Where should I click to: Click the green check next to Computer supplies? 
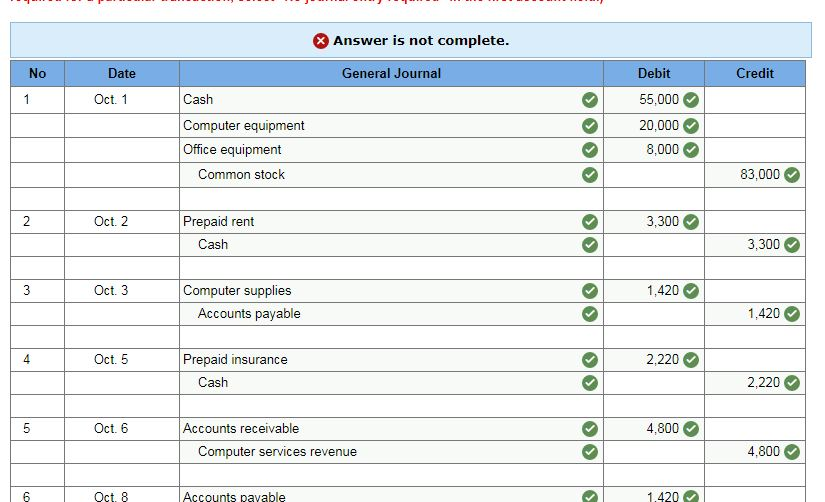pos(590,291)
